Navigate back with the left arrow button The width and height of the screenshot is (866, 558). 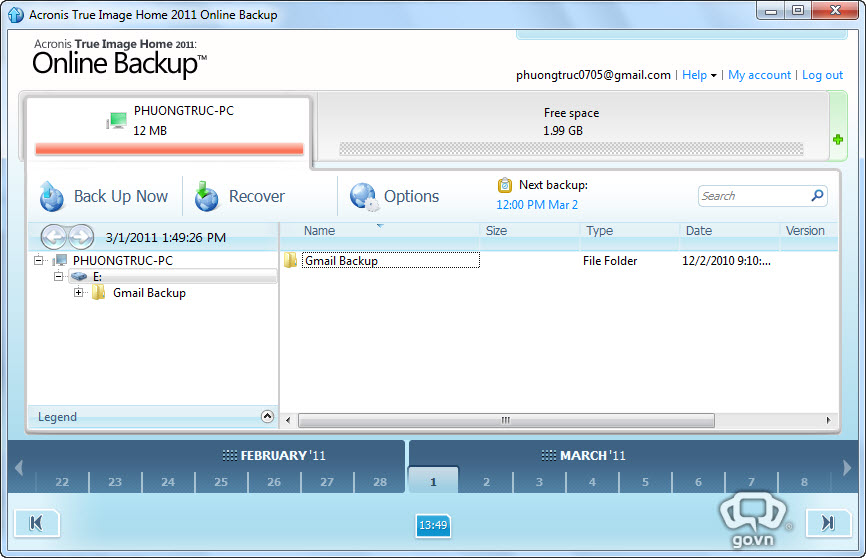54,237
